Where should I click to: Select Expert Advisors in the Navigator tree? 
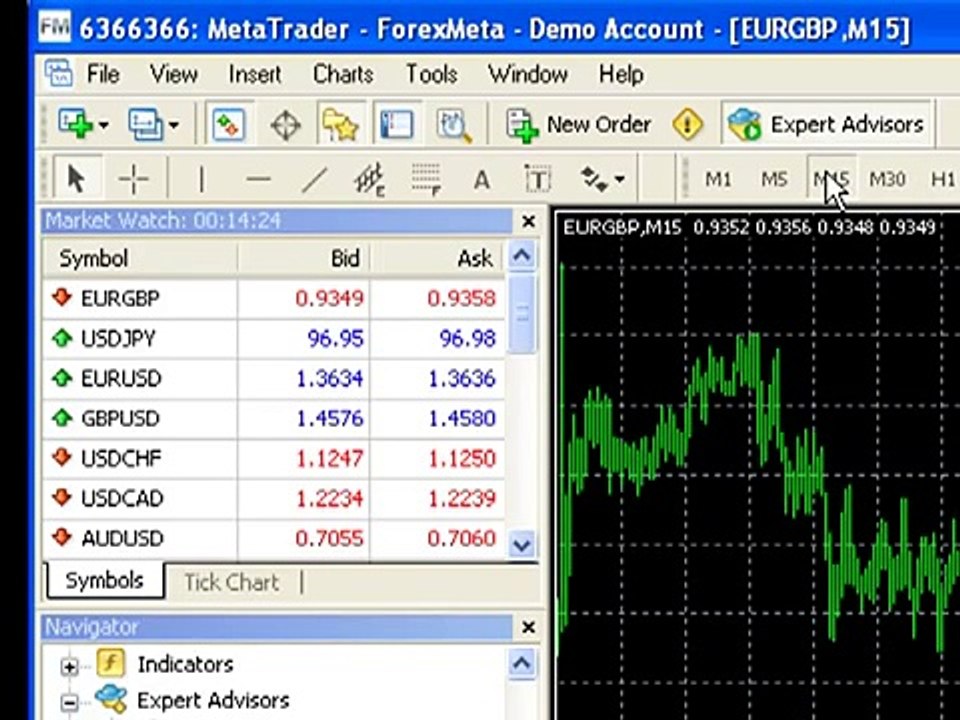[x=213, y=700]
